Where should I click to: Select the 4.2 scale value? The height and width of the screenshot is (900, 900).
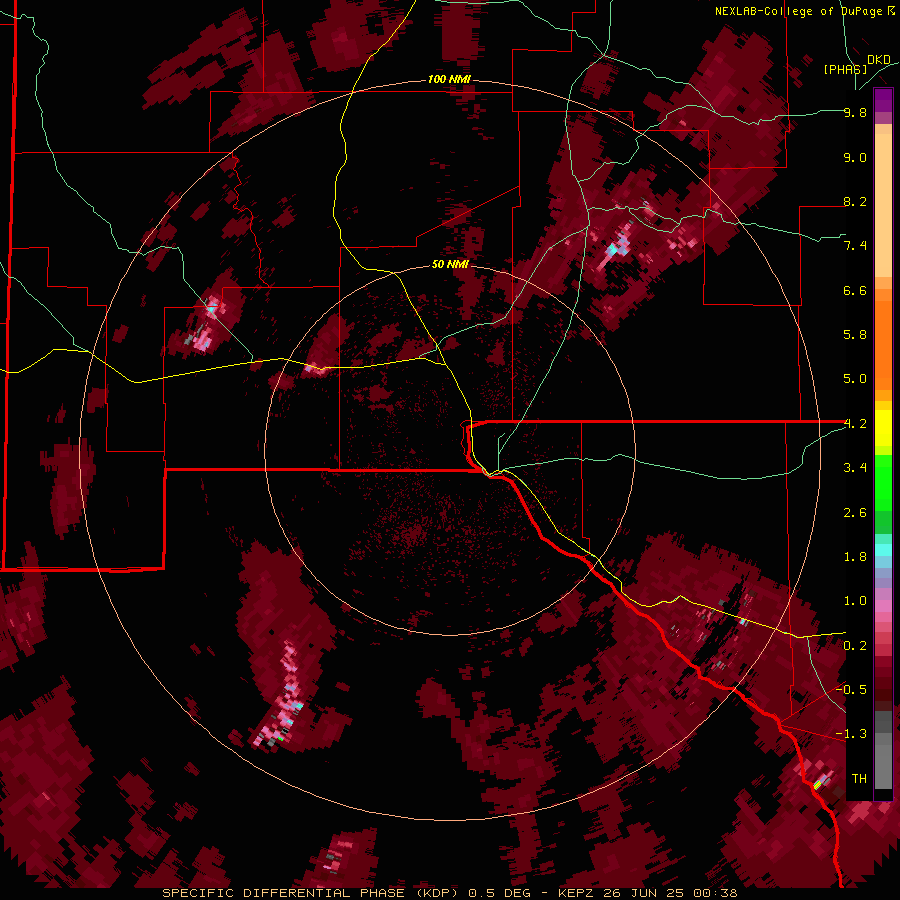point(855,424)
